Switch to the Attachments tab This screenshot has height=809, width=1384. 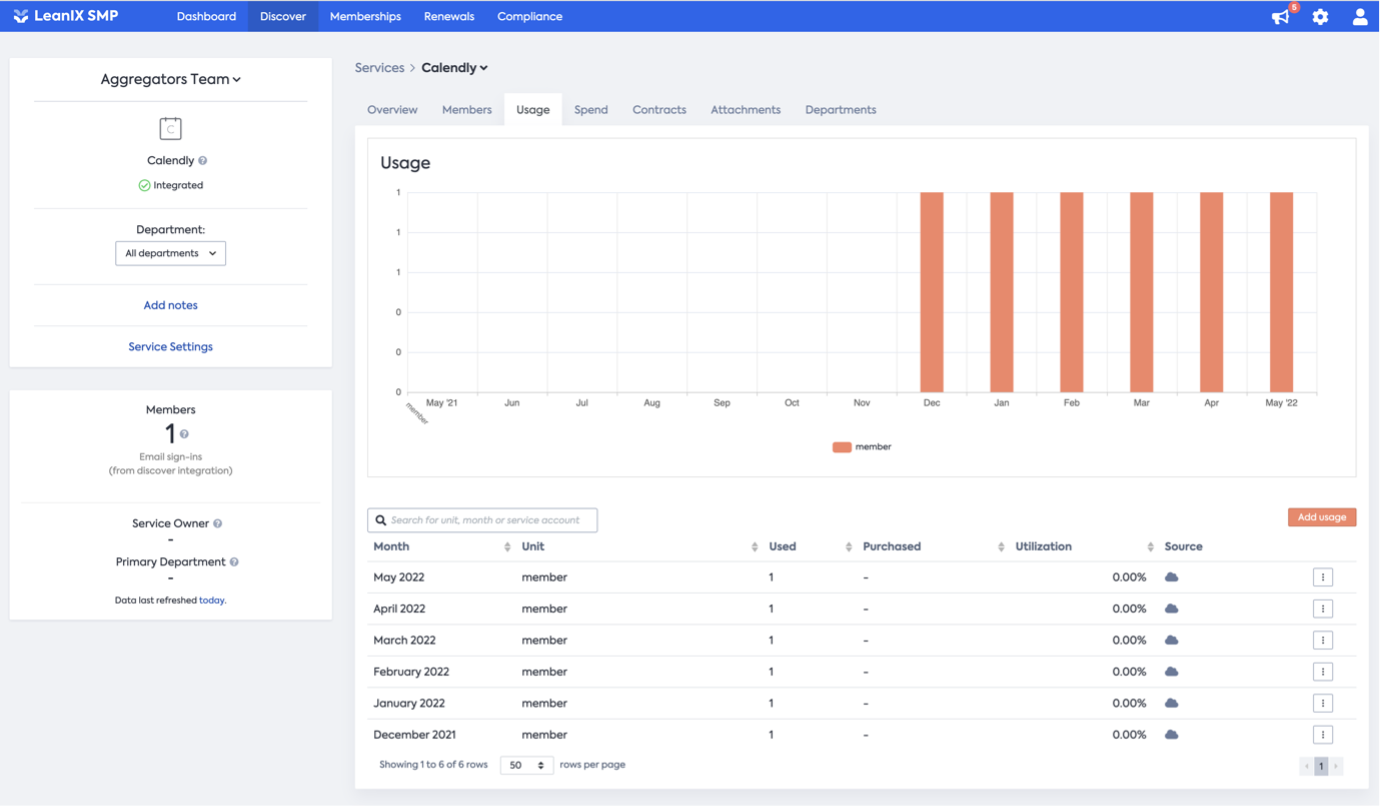tap(748, 110)
